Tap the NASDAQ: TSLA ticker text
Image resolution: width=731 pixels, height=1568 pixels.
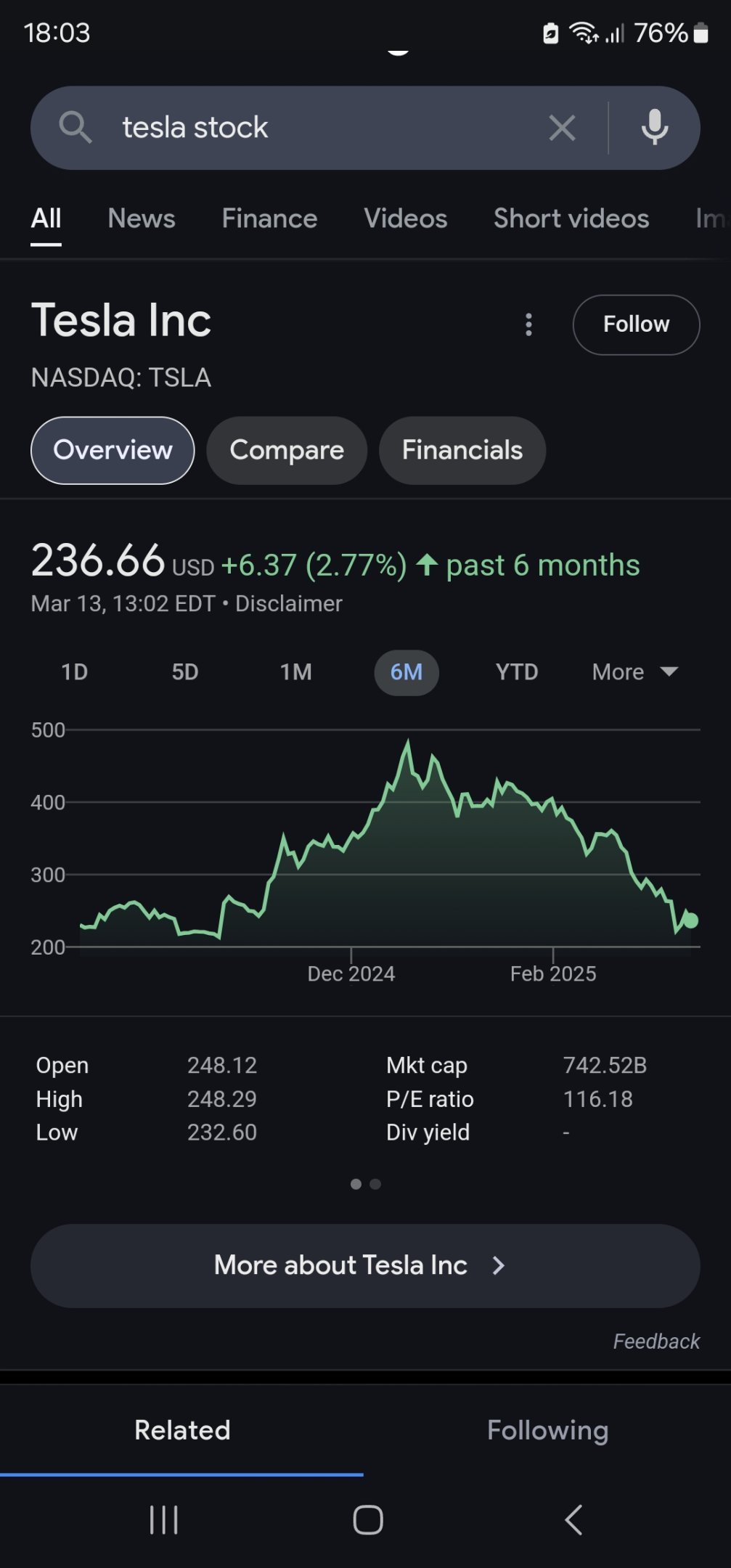coord(121,377)
